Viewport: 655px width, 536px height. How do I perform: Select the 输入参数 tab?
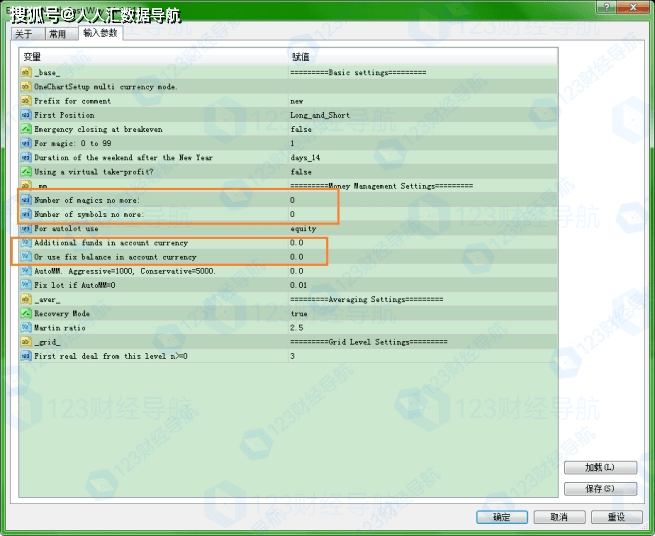tap(100, 33)
